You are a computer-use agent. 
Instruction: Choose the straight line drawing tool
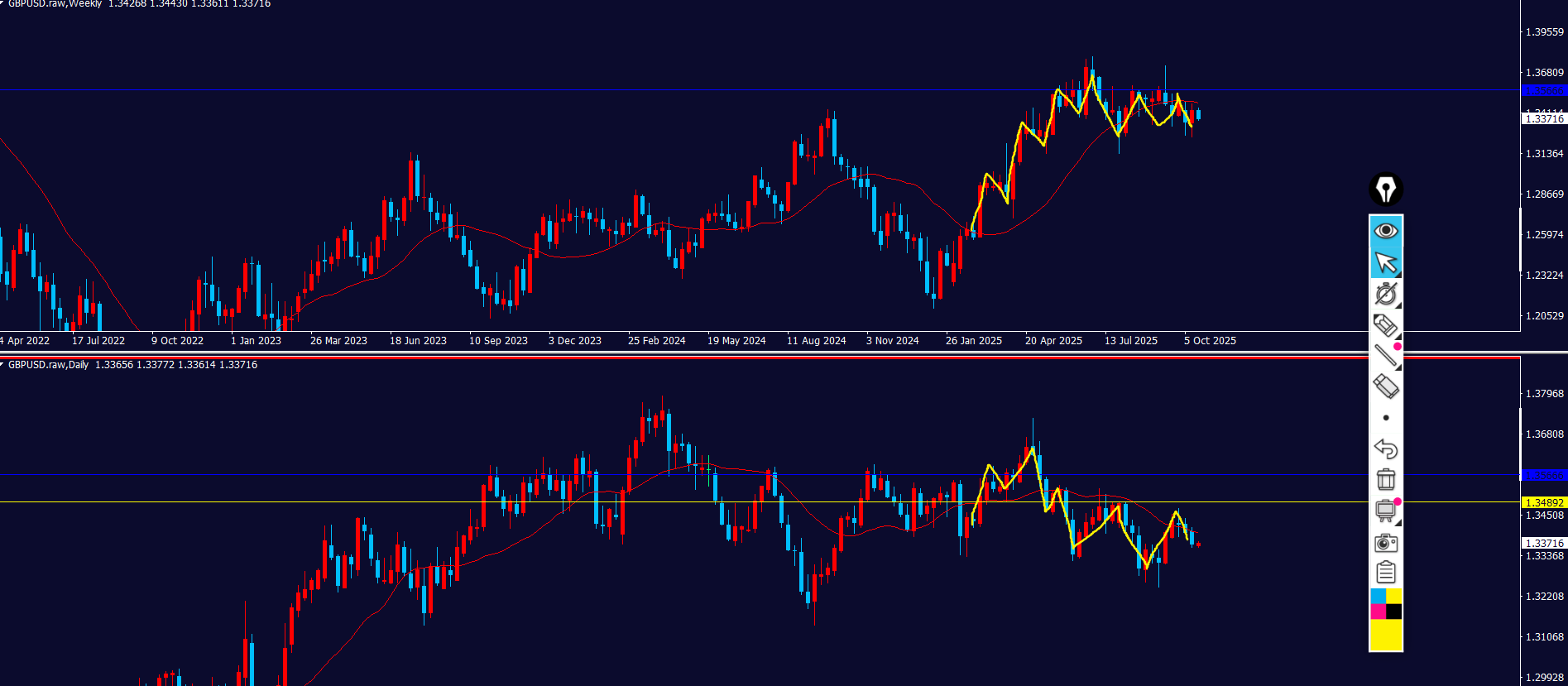point(1385,356)
